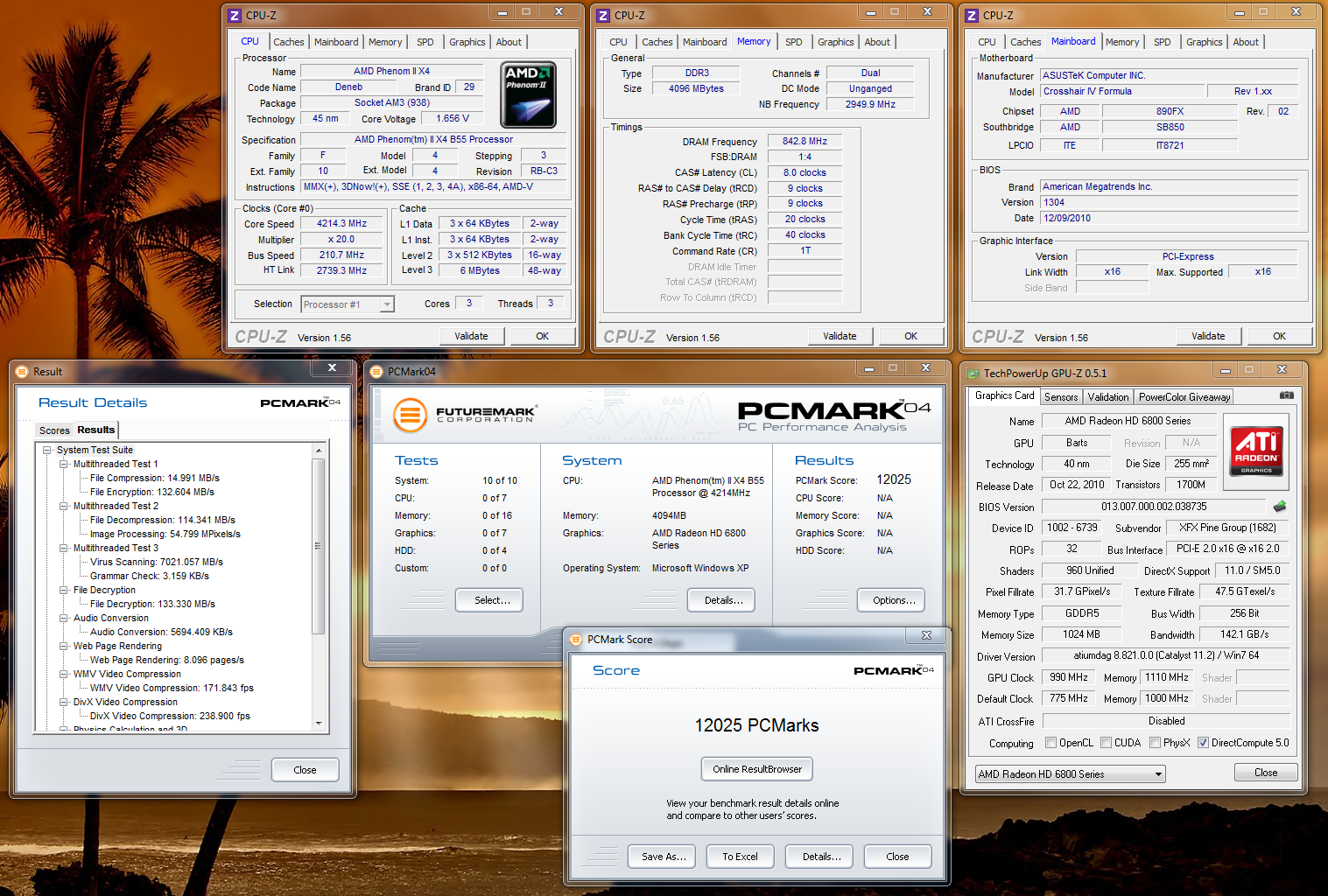Click Details... button under System section
The image size is (1328, 896).
pos(721,600)
